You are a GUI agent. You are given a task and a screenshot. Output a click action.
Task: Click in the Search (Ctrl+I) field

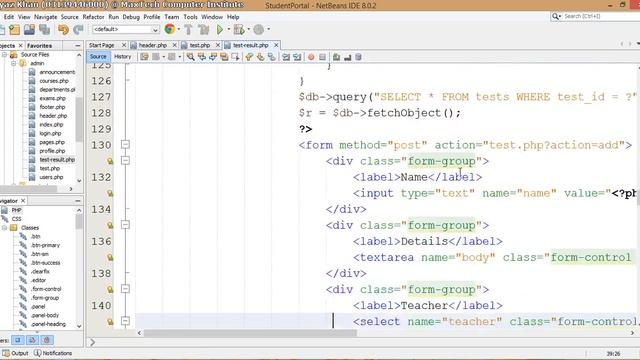(600, 16)
